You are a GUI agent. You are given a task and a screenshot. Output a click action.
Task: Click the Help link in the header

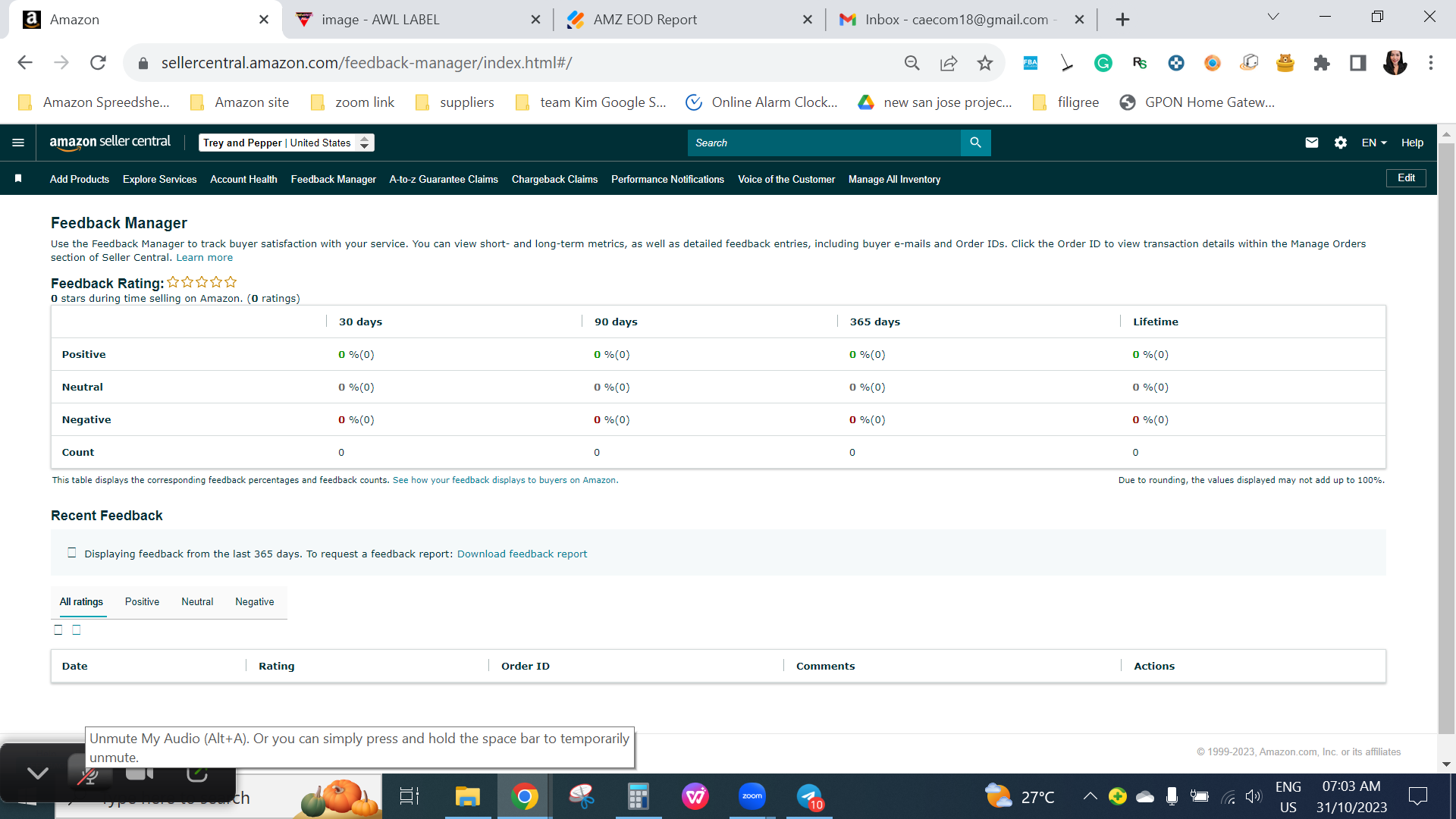[x=1412, y=143]
